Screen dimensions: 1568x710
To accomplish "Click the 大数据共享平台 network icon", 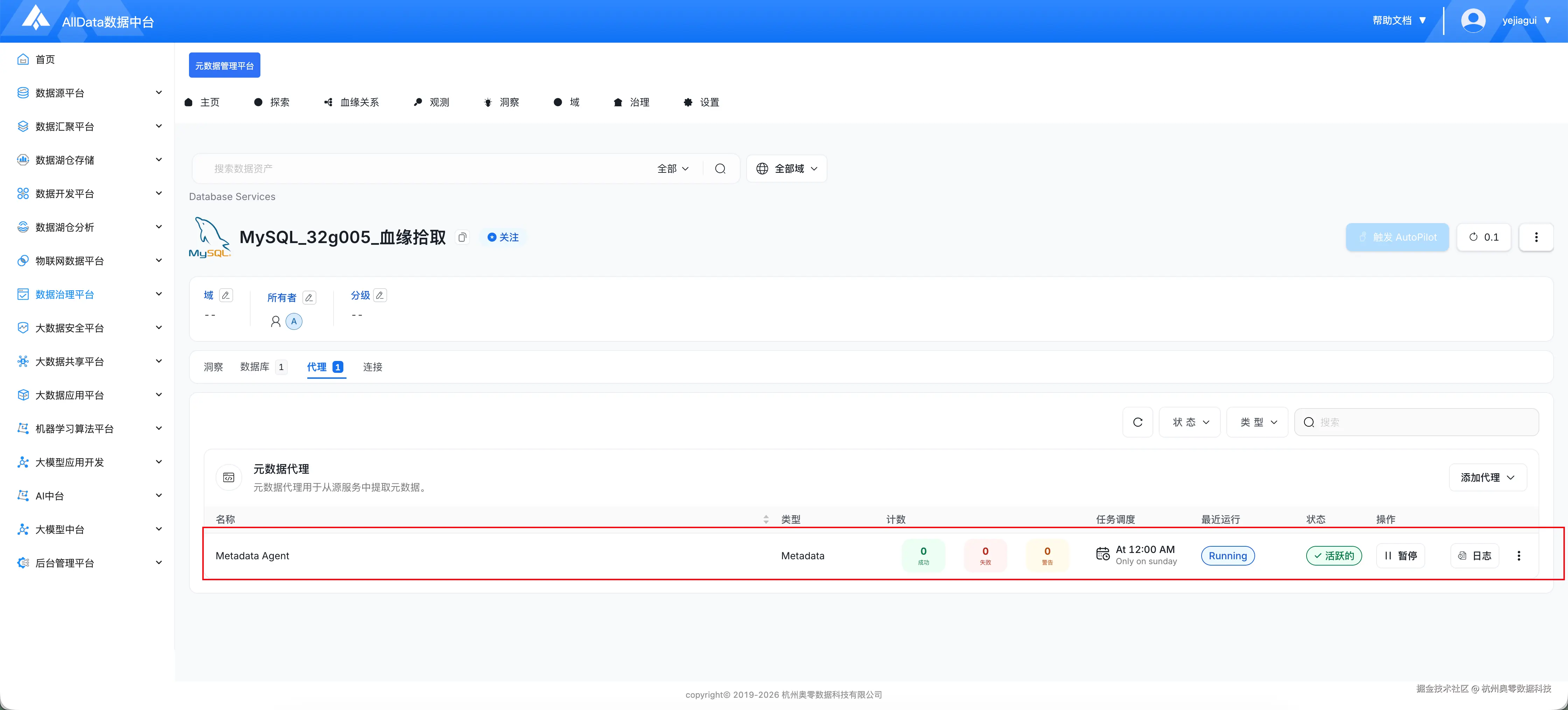I will 23,361.
